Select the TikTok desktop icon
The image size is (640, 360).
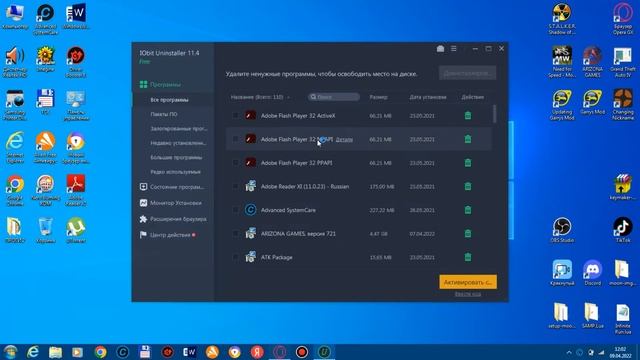click(623, 230)
